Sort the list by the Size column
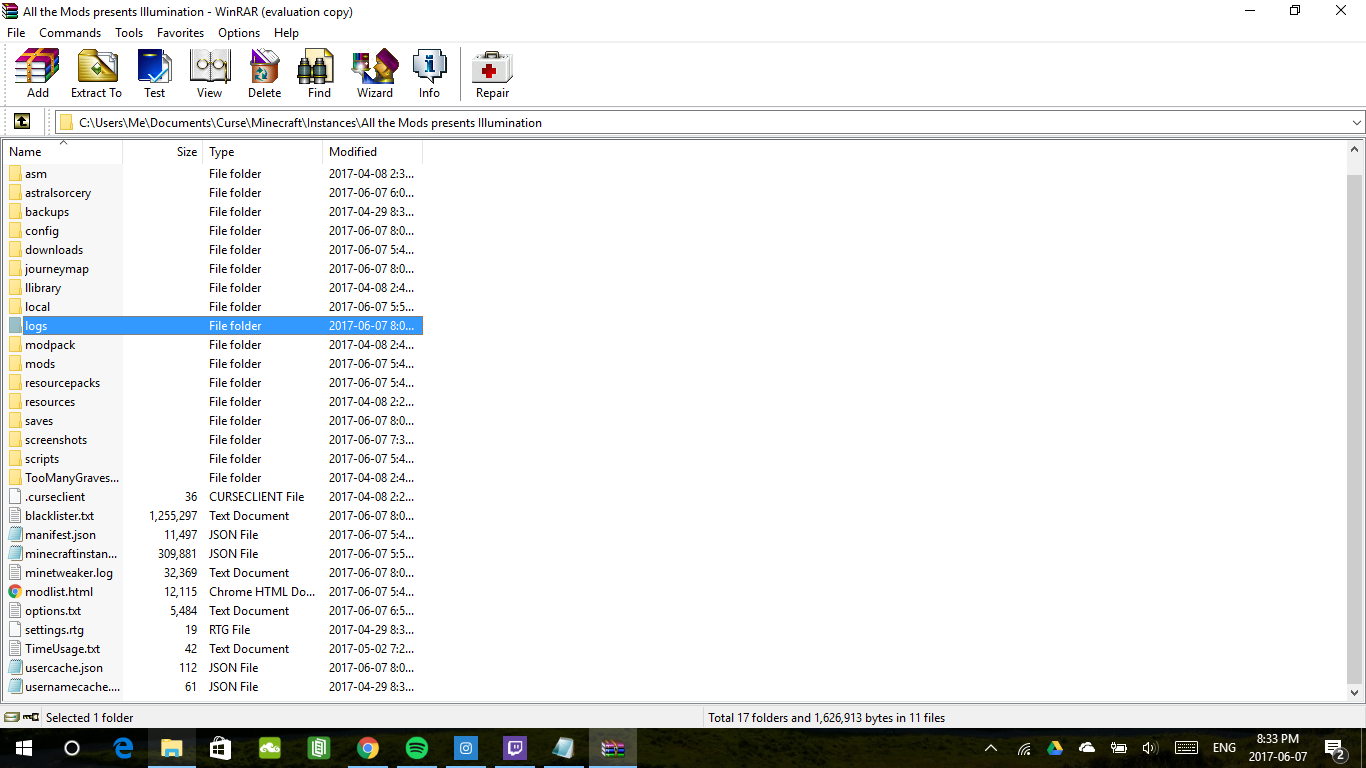The width and height of the screenshot is (1366, 768). pos(162,152)
